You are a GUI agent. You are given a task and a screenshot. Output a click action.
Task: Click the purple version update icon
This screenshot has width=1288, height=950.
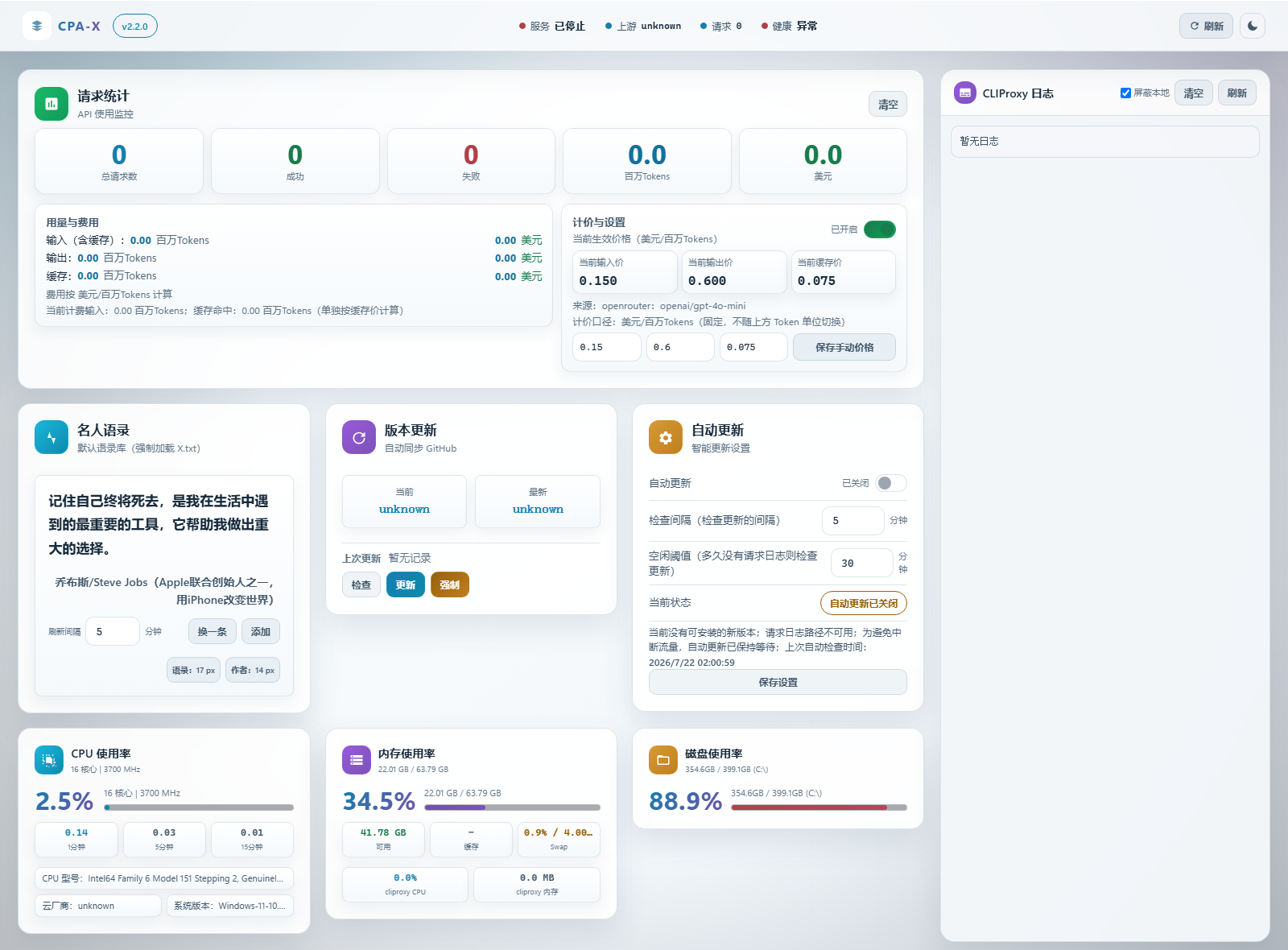pos(359,437)
